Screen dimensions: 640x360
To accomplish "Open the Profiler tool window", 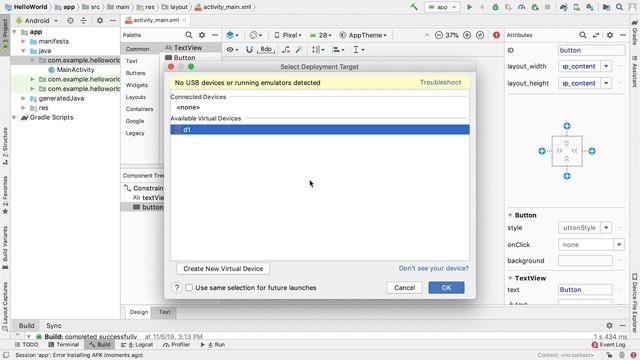I will (x=176, y=345).
